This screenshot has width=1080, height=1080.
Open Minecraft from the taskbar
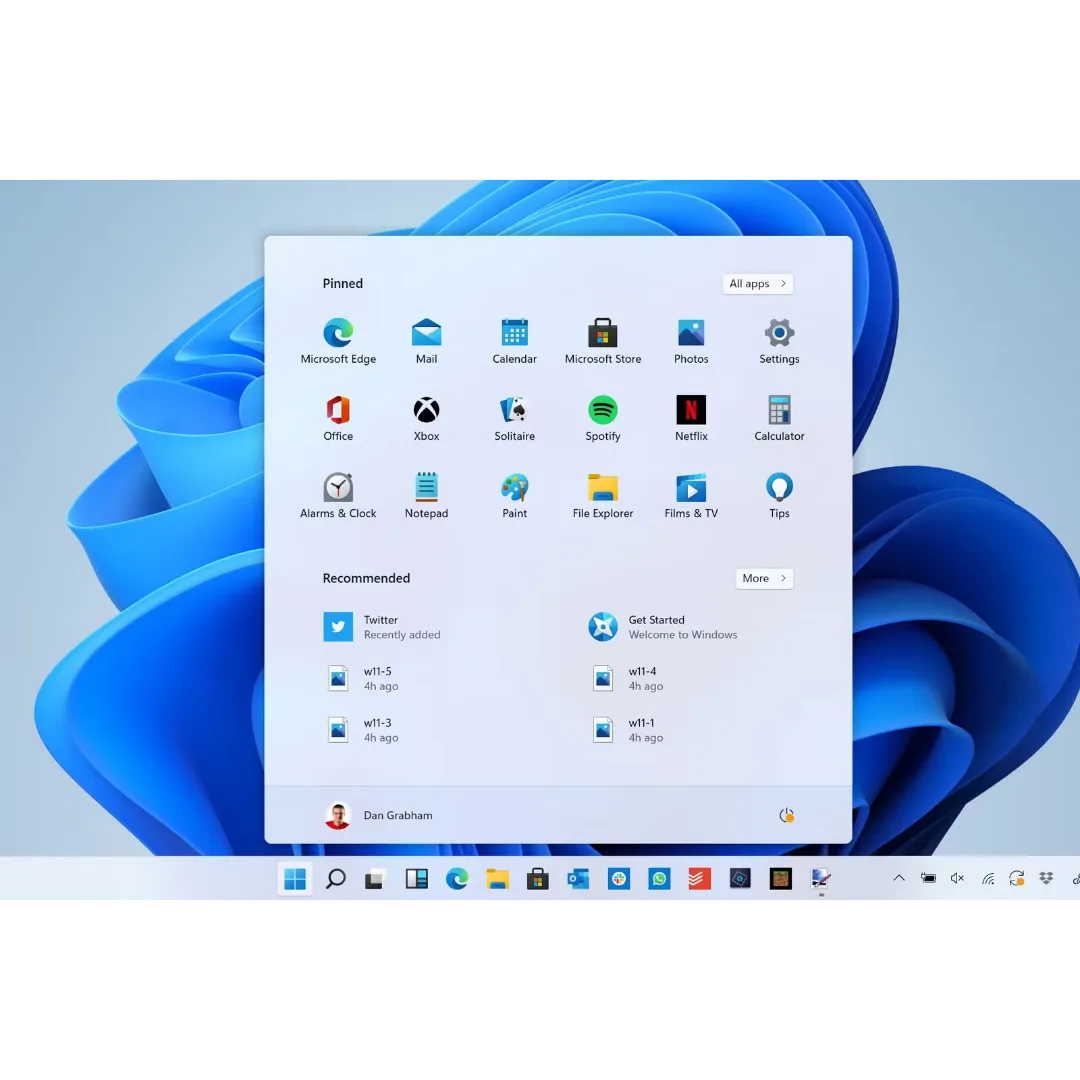pos(780,879)
